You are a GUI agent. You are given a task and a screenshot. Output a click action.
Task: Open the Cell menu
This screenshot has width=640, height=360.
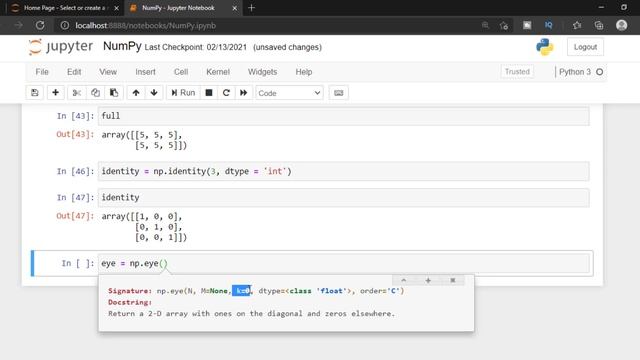(x=181, y=72)
